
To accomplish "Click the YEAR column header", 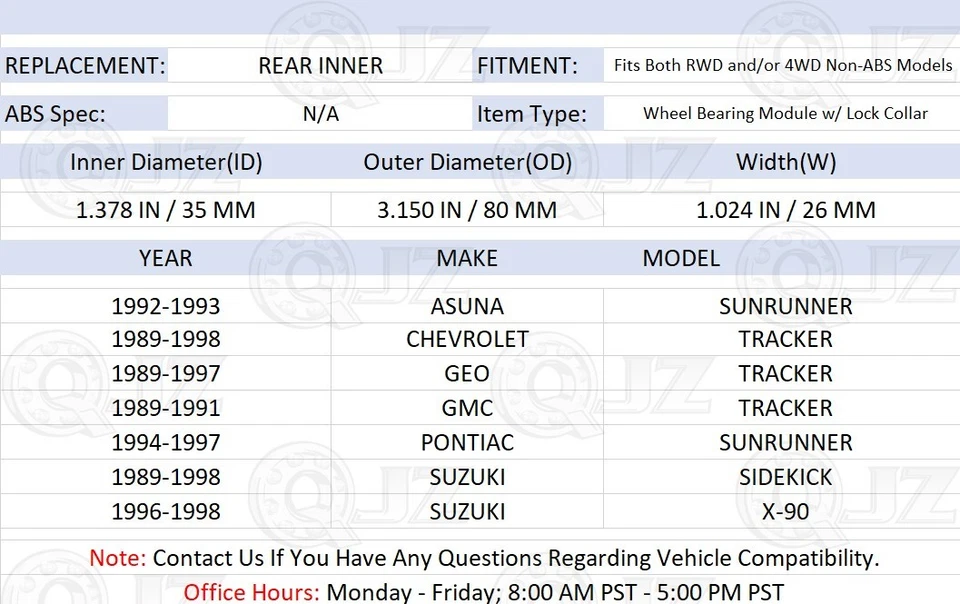I will click(166, 258).
